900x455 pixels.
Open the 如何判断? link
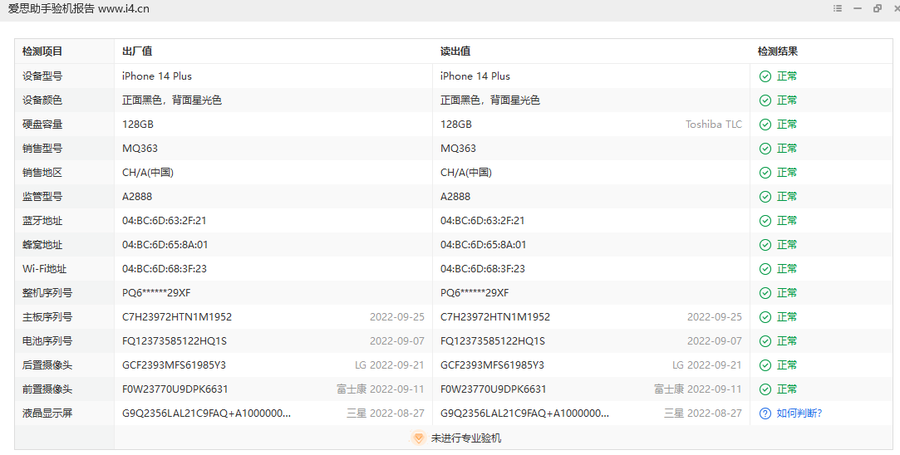(799, 414)
